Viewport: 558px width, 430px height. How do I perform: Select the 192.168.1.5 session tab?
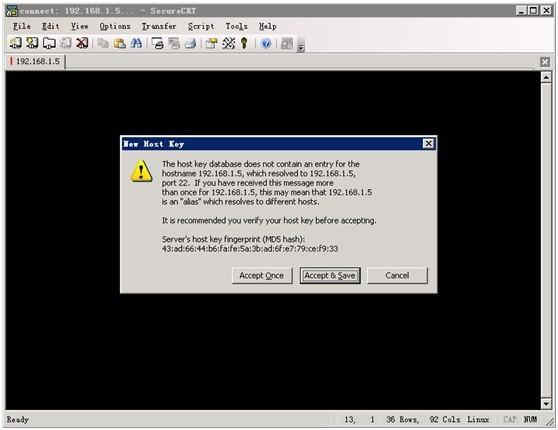click(x=35, y=61)
